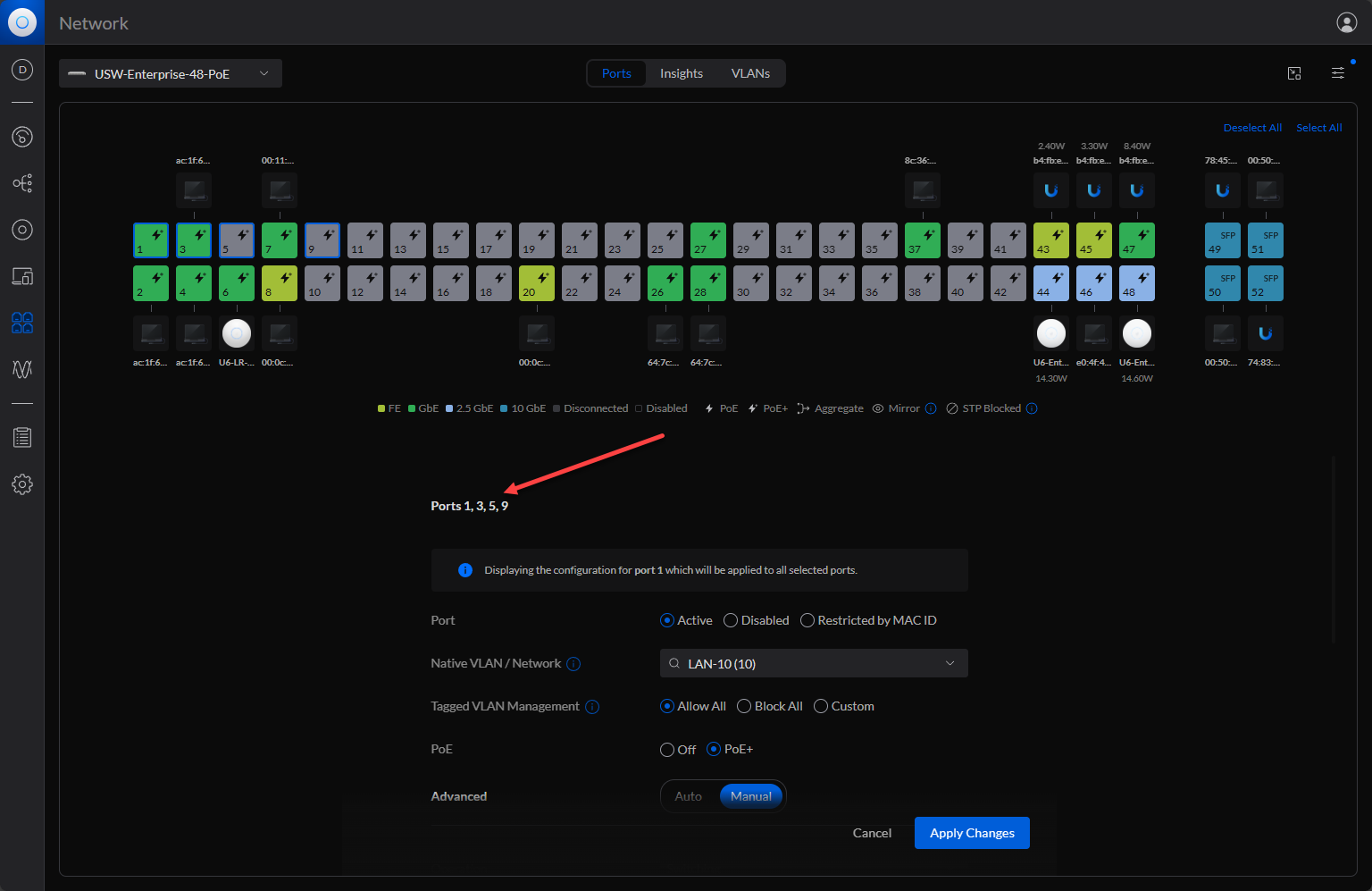Open the Logs sidebar icon
The width and height of the screenshot is (1372, 891).
pyautogui.click(x=22, y=438)
